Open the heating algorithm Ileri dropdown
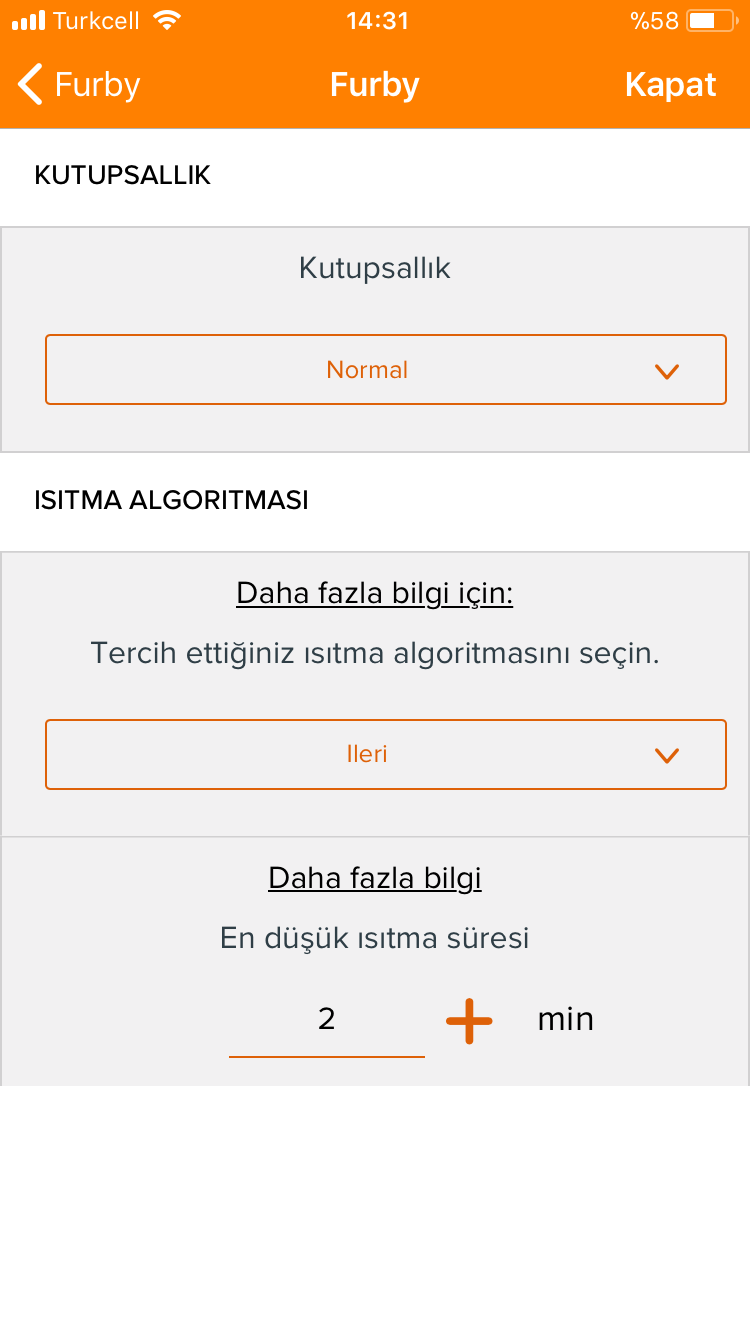Screen dimensions: 750x1334 pos(386,754)
